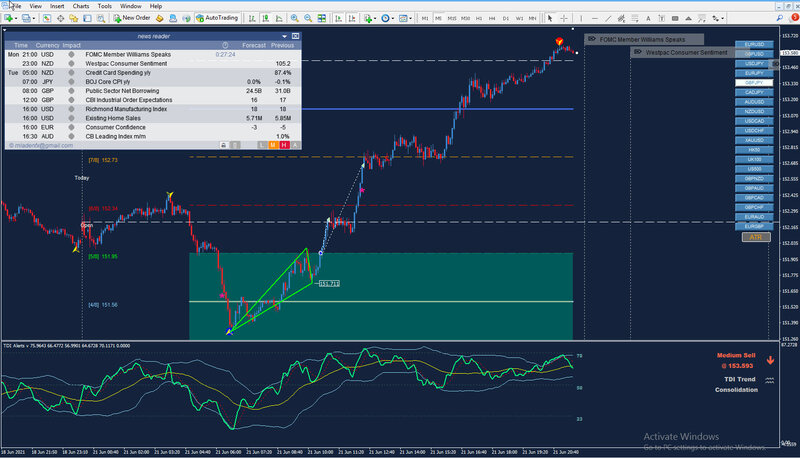Open the Tools menu
This screenshot has height=458, width=800.
pos(105,6)
